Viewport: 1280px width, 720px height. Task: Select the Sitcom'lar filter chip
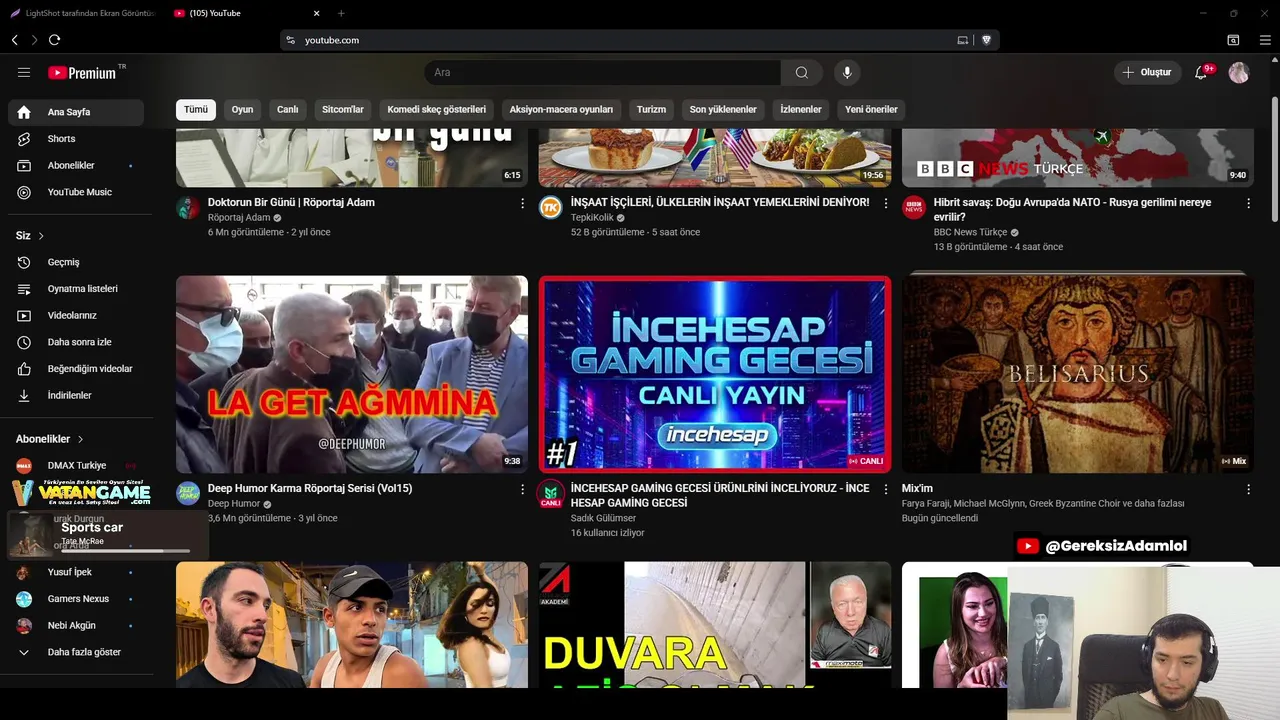point(343,110)
